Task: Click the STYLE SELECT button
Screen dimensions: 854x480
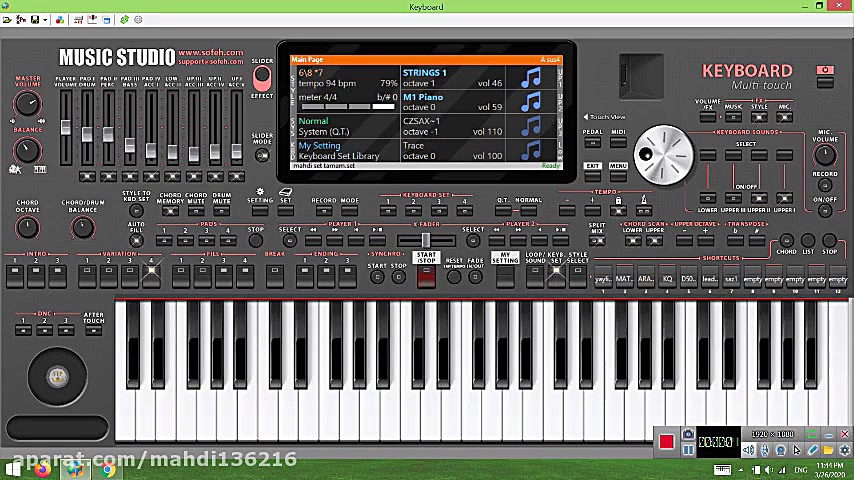Action: [577, 276]
